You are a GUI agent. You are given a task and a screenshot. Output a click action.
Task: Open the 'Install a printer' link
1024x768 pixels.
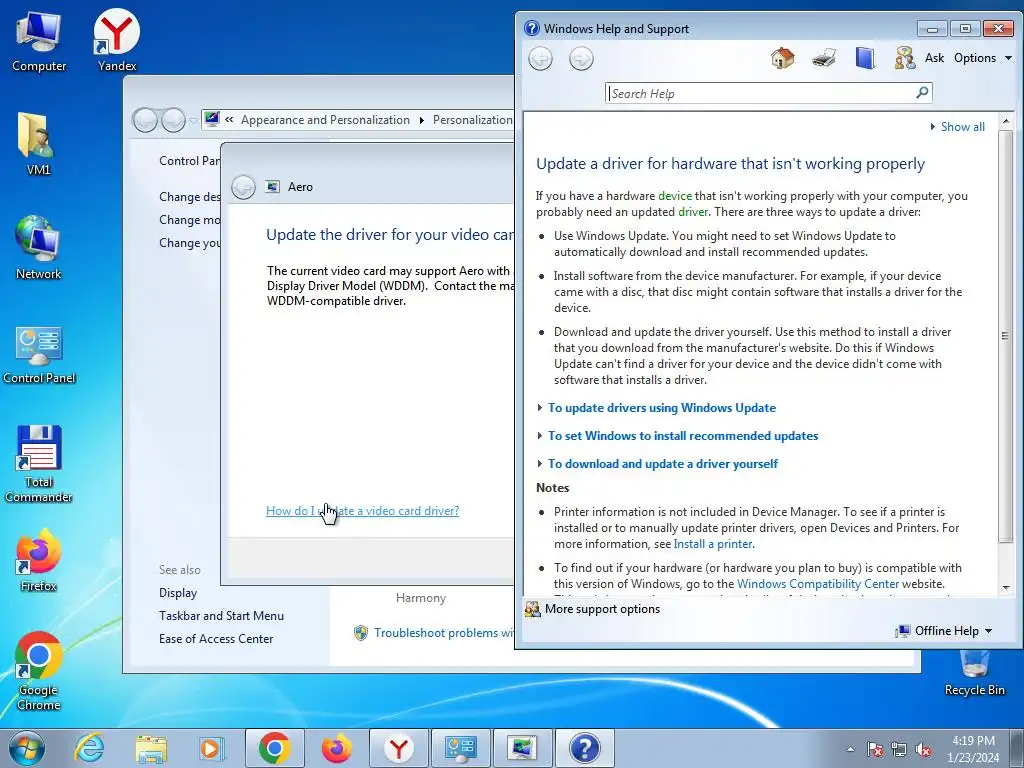coord(713,544)
